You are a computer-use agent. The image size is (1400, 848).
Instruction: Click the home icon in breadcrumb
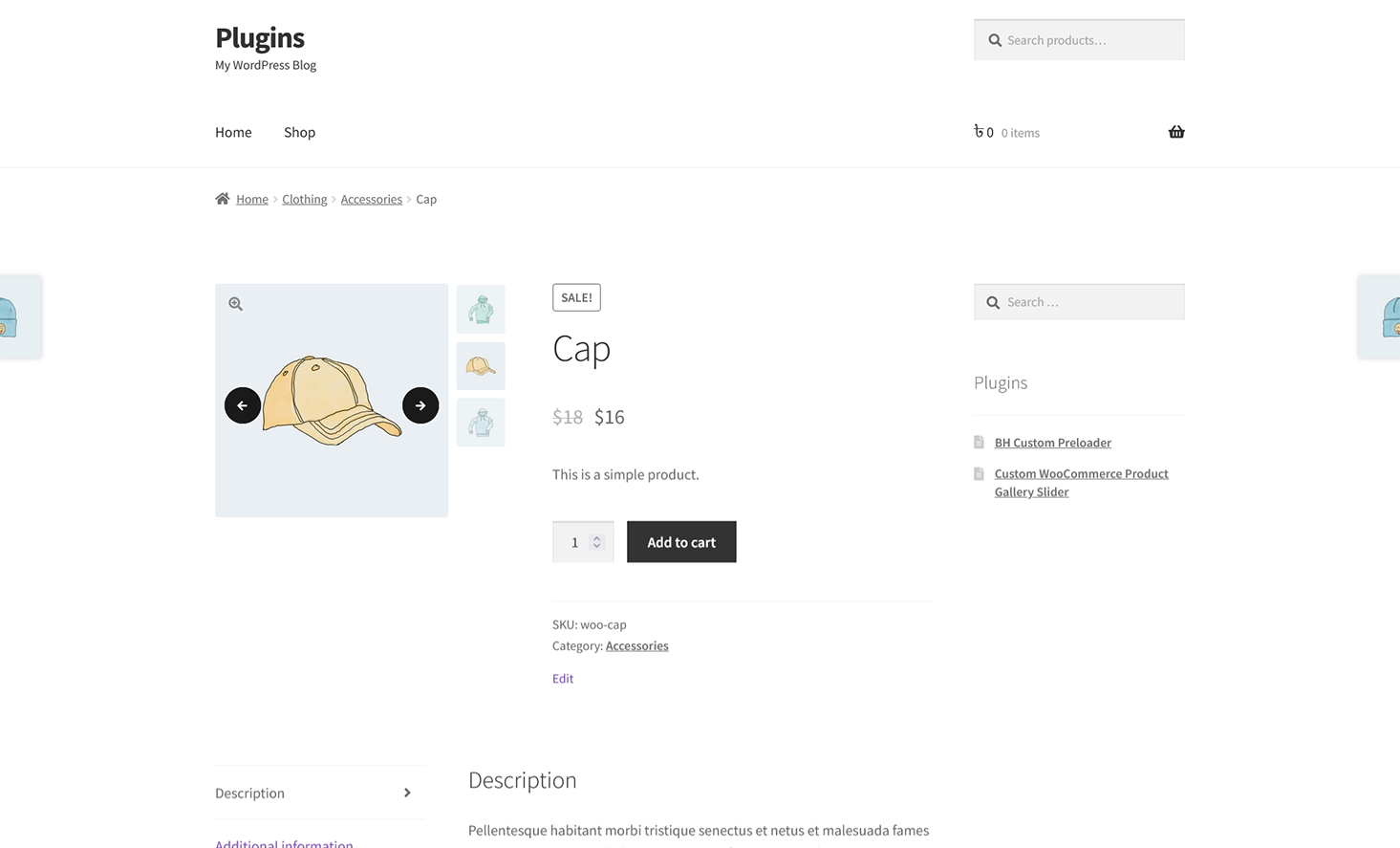click(x=223, y=199)
